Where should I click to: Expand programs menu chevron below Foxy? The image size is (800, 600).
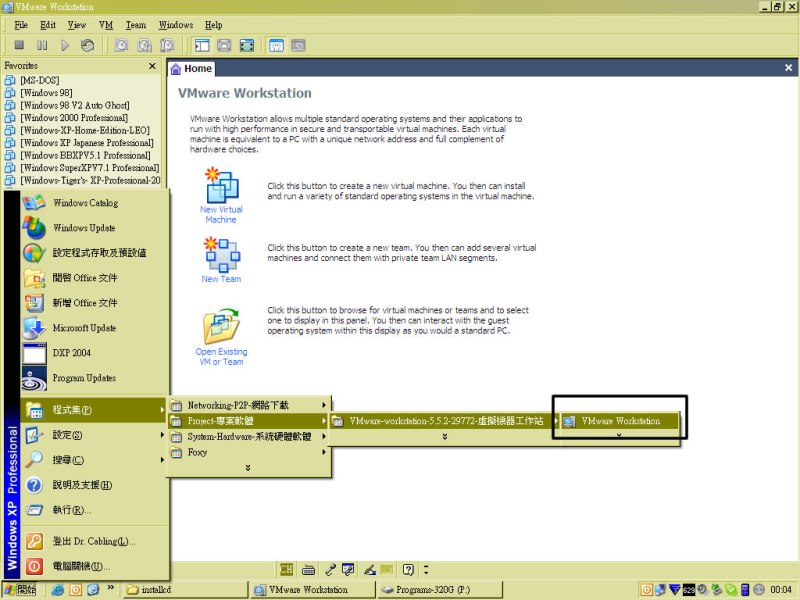click(x=248, y=468)
